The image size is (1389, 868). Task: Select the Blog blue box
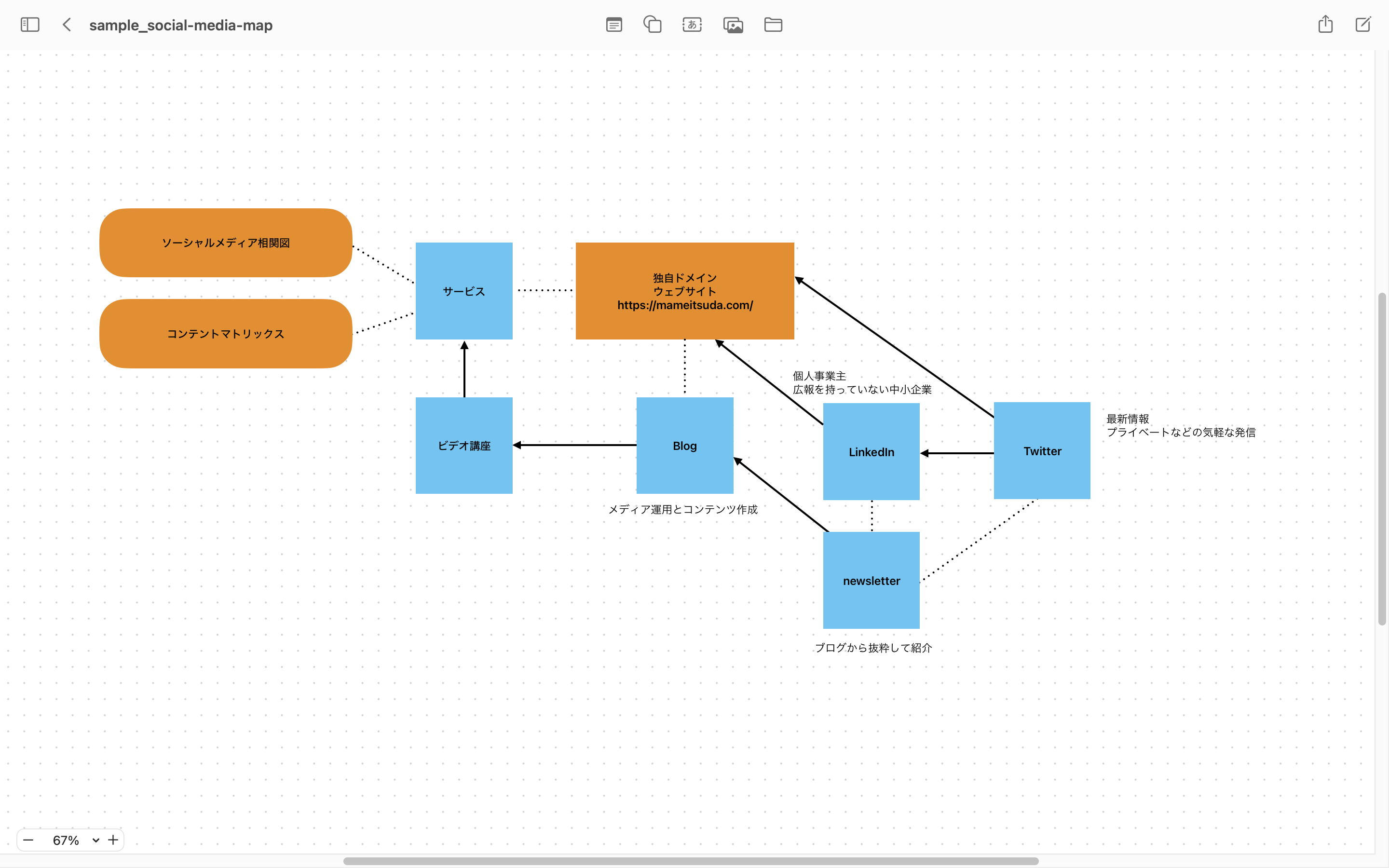(x=685, y=446)
